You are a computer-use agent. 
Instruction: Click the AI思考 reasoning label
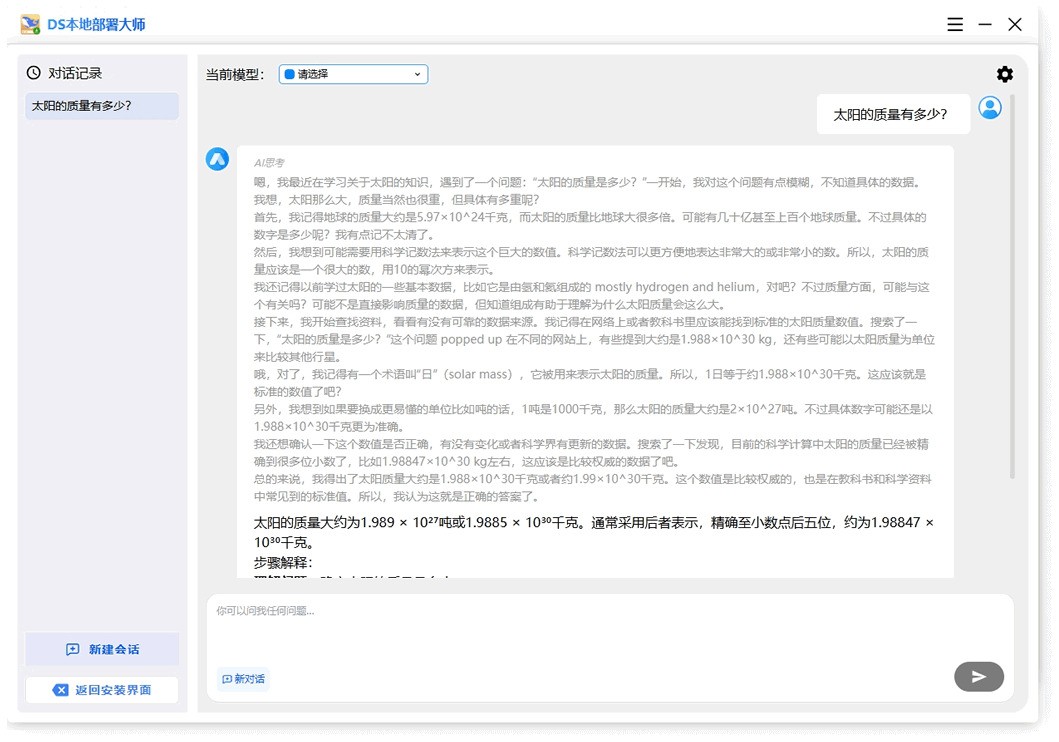point(268,162)
